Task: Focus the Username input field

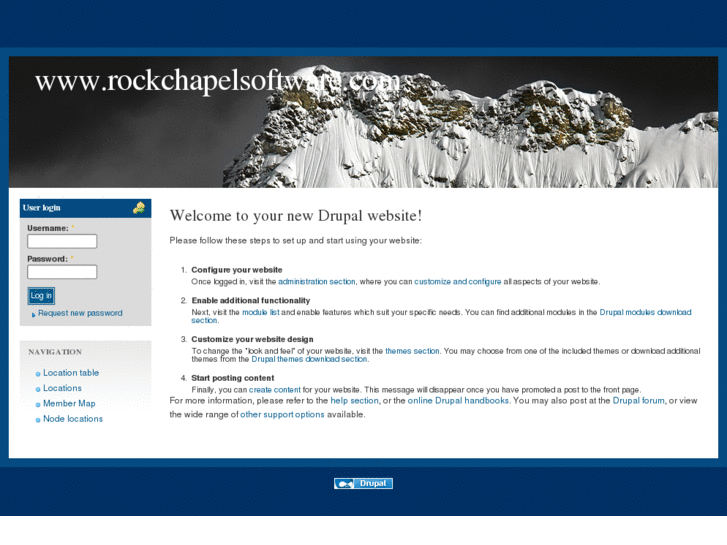Action: coord(62,241)
